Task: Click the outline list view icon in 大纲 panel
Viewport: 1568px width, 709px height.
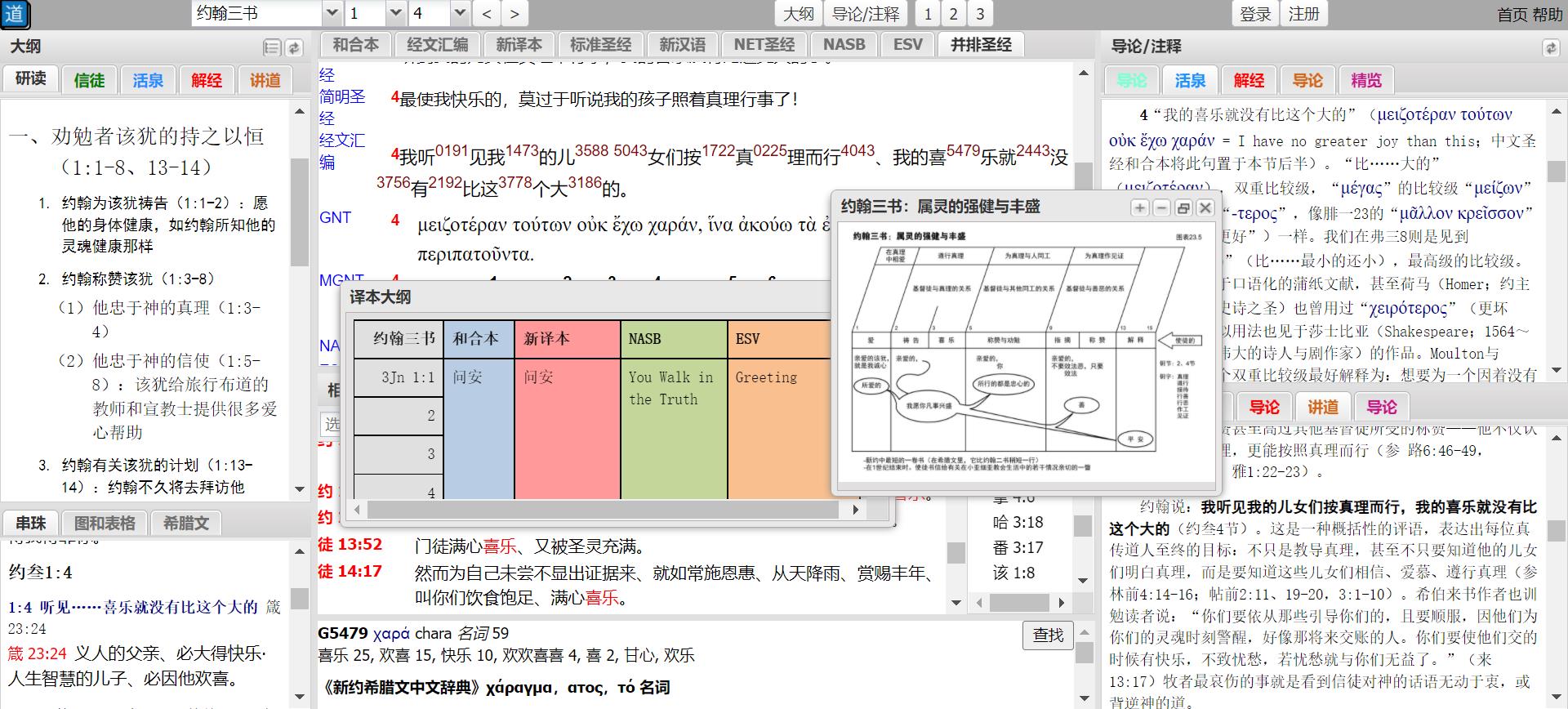Action: (272, 48)
